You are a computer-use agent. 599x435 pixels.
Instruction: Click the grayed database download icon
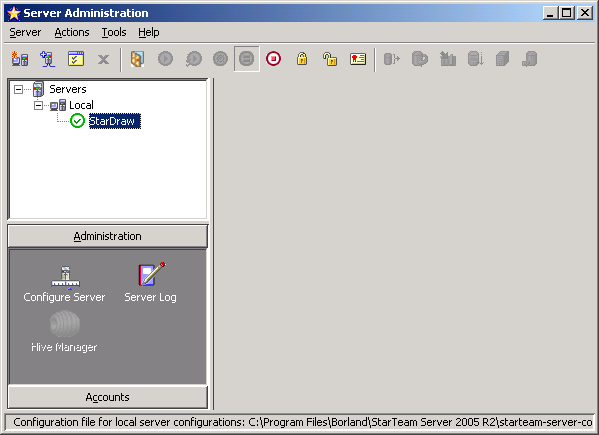click(x=476, y=59)
